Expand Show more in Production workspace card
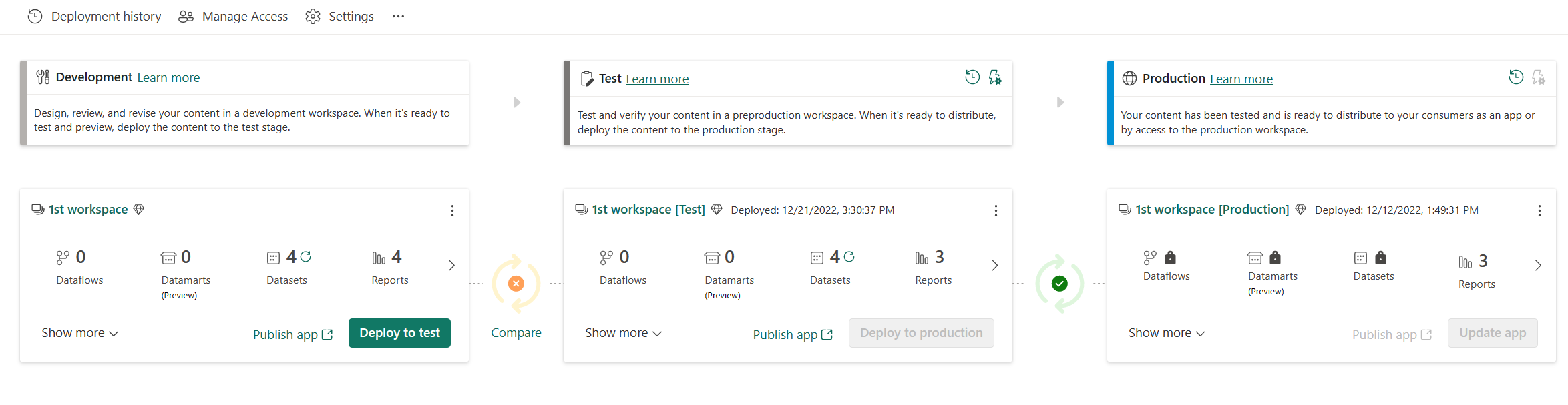The image size is (1568, 405). click(x=1167, y=333)
